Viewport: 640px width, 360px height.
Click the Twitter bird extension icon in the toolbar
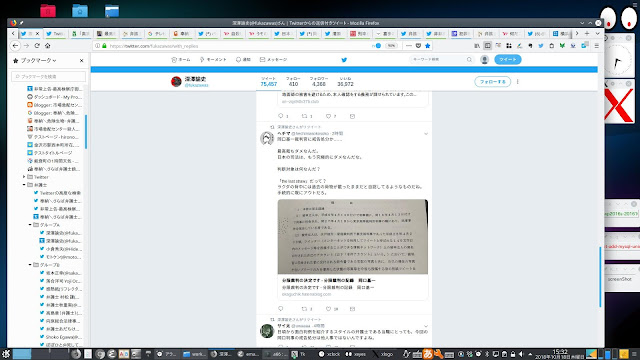pyautogui.click(x=540, y=46)
